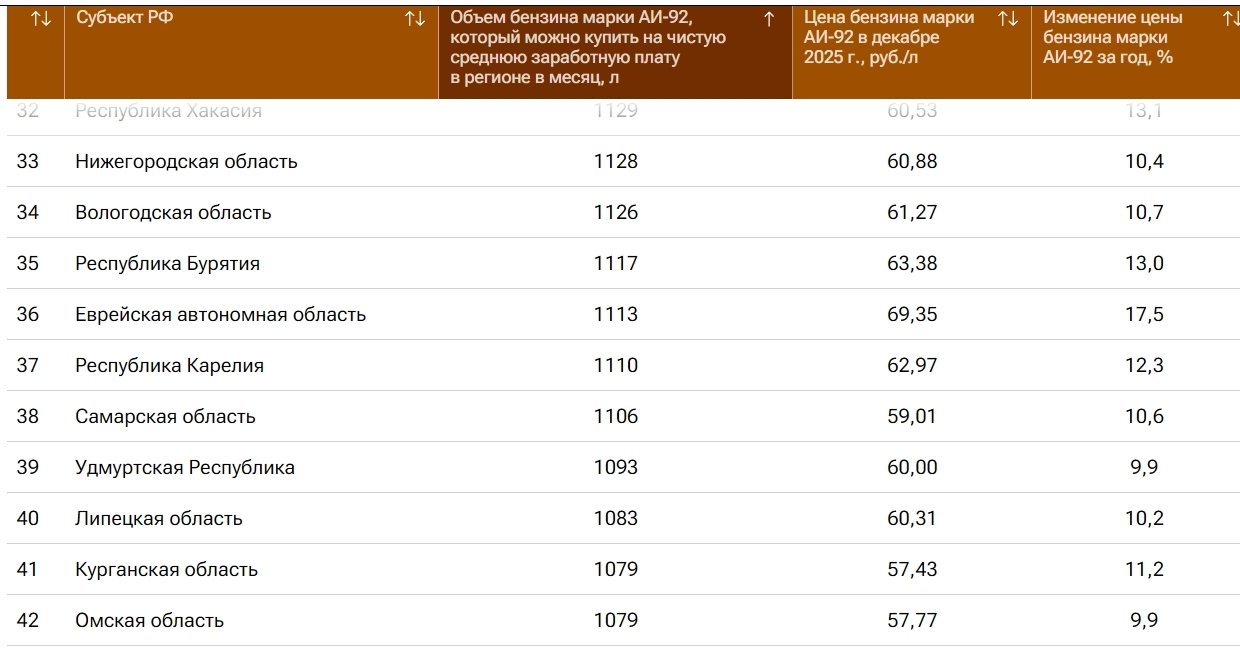
Task: Select the Курганская область row name
Action: 166,570
